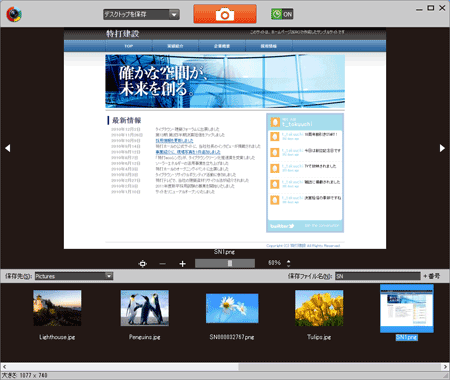450x380 pixels.
Task: Zoom out with the minus icon
Action: (x=163, y=264)
